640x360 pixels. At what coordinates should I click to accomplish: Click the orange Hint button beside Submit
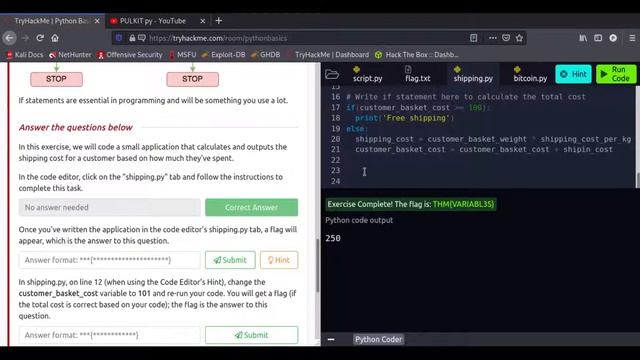(279, 260)
